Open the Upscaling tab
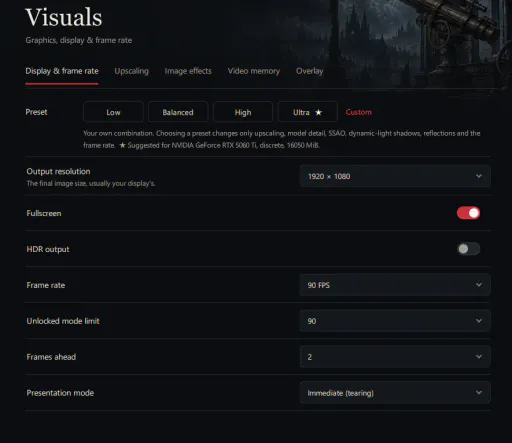512x443 pixels. (x=131, y=71)
